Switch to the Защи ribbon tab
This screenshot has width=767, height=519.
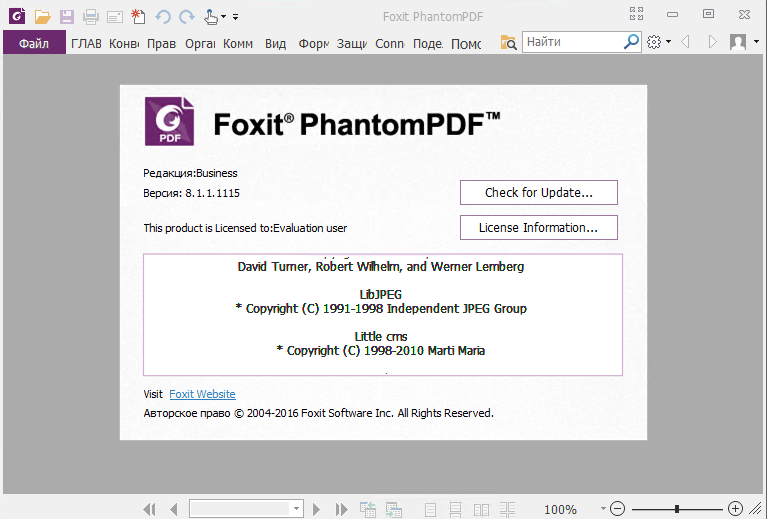351,44
